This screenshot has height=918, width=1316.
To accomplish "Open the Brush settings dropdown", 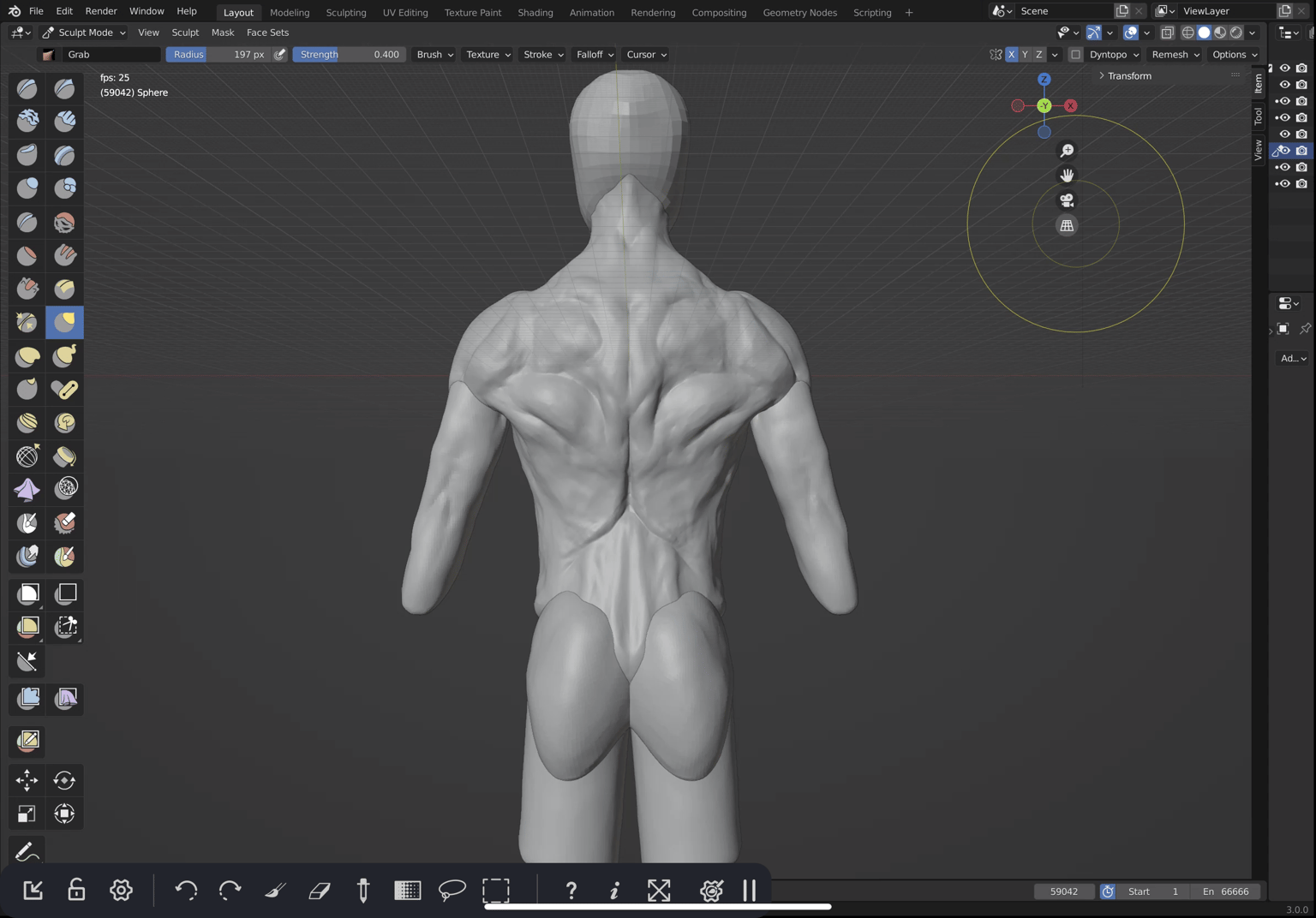I will pyautogui.click(x=434, y=54).
